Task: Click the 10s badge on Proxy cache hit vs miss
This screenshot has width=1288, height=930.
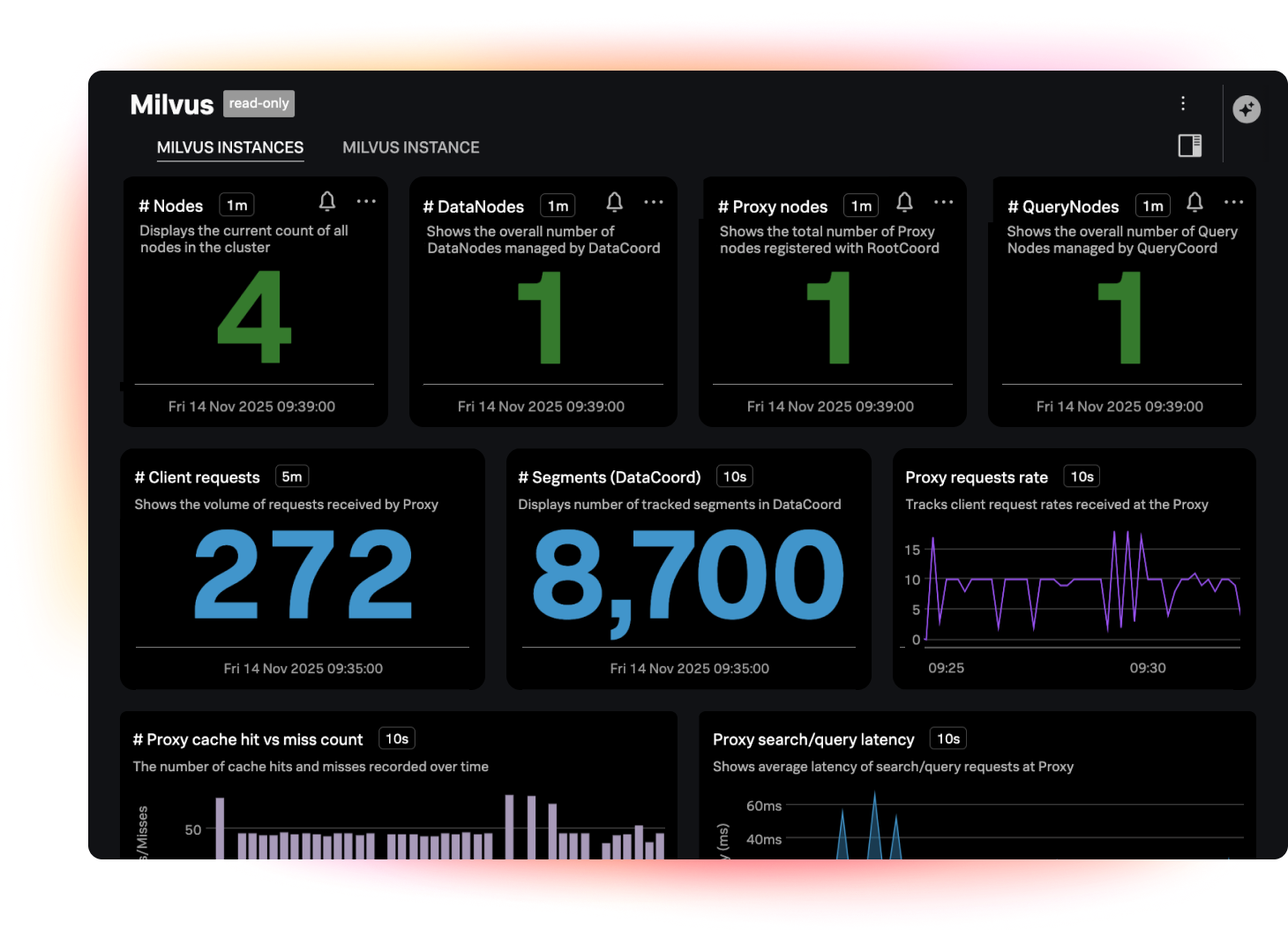Action: (397, 739)
